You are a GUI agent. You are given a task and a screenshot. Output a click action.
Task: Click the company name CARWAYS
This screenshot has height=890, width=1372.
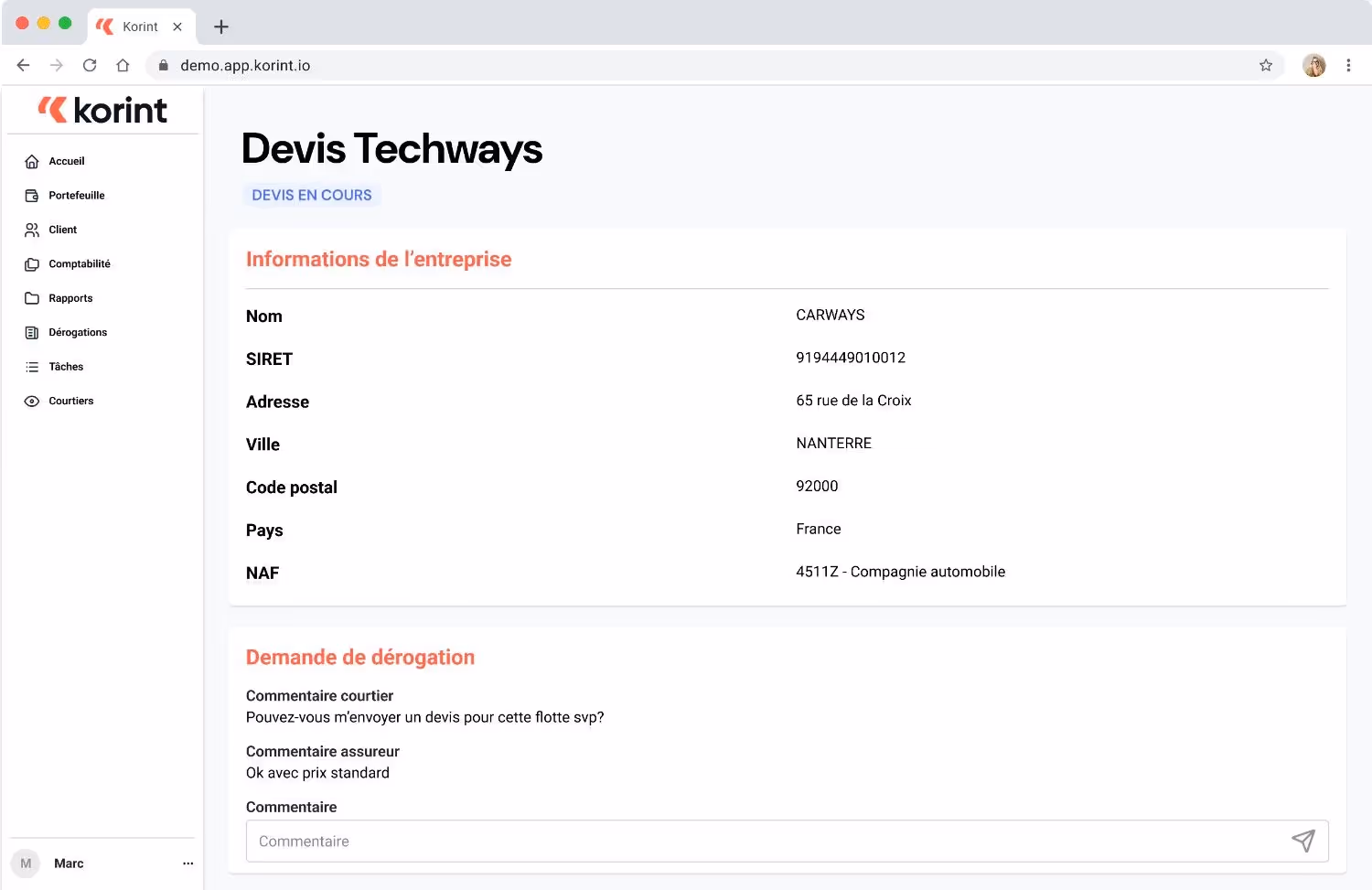click(x=831, y=315)
